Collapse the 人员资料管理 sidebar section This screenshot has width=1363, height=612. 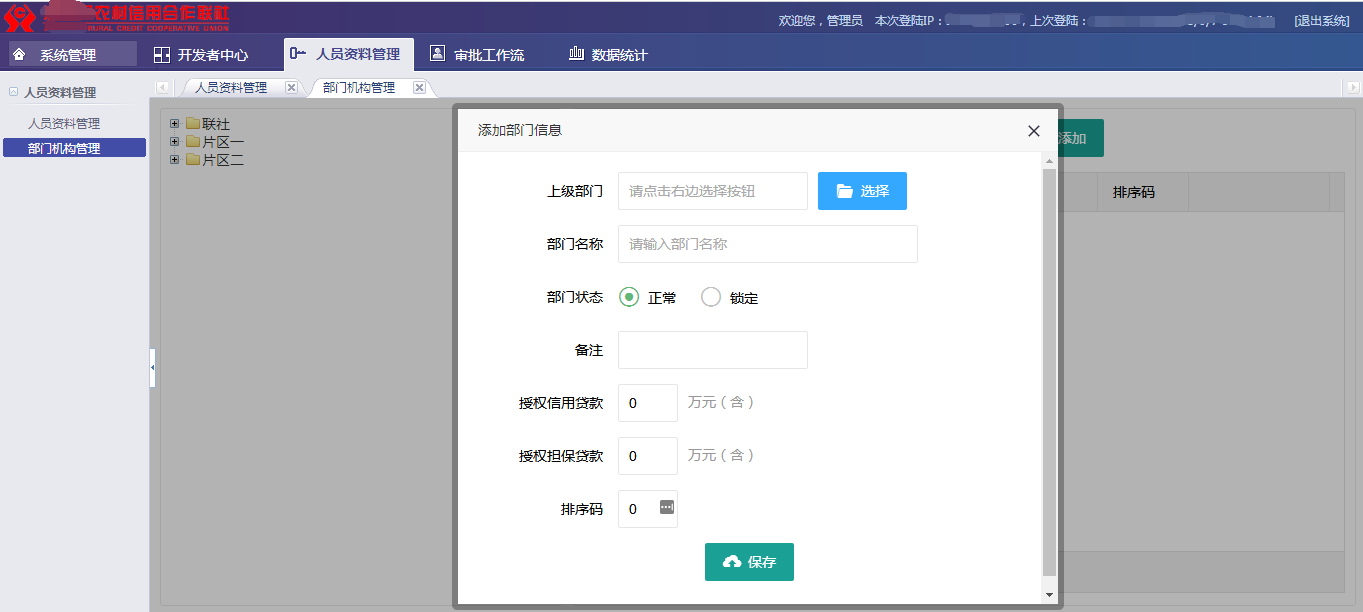(13, 92)
